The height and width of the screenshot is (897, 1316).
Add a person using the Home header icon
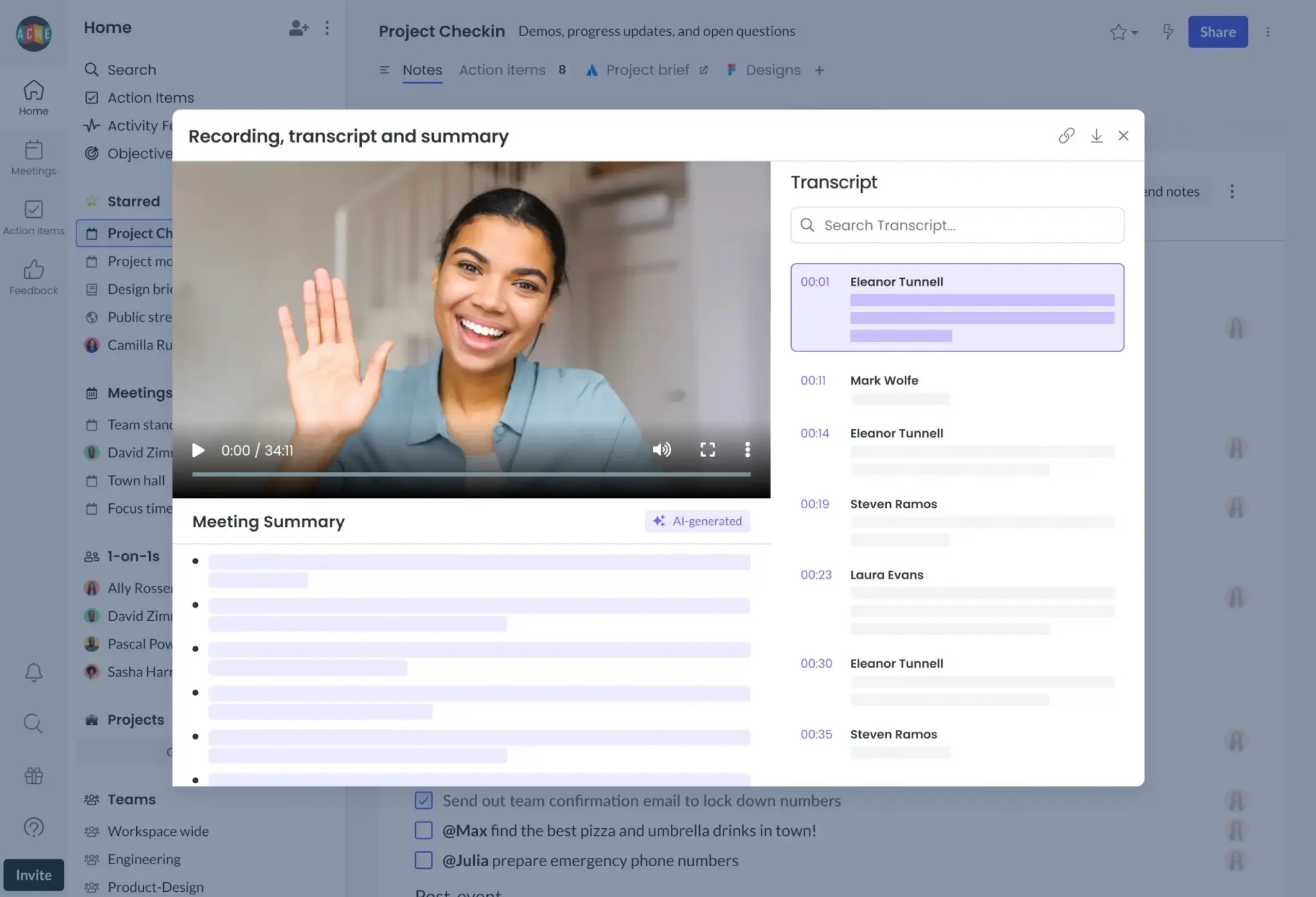coord(299,28)
